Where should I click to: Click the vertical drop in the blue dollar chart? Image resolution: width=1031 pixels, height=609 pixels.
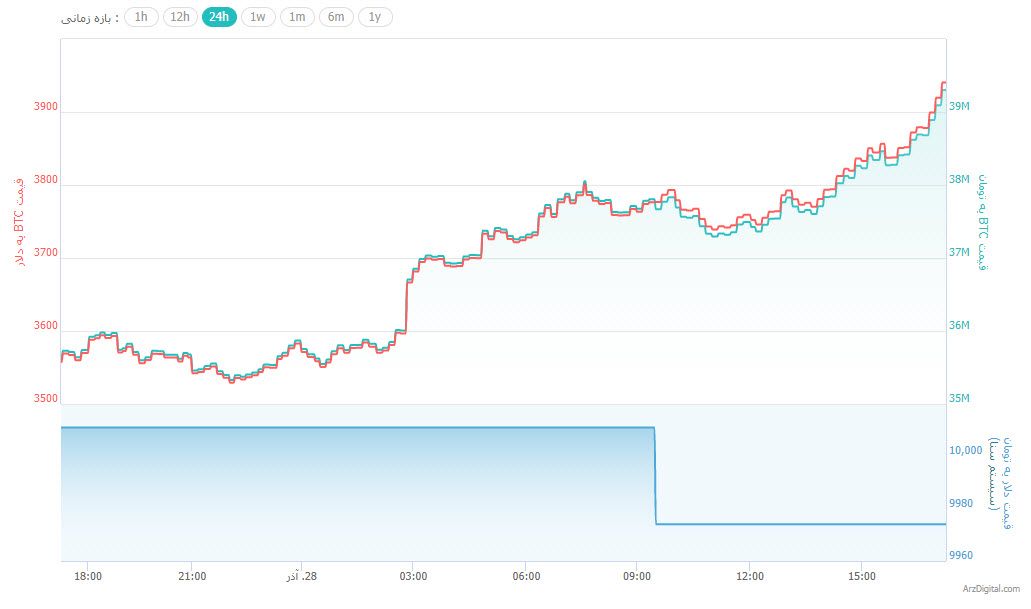point(655,476)
